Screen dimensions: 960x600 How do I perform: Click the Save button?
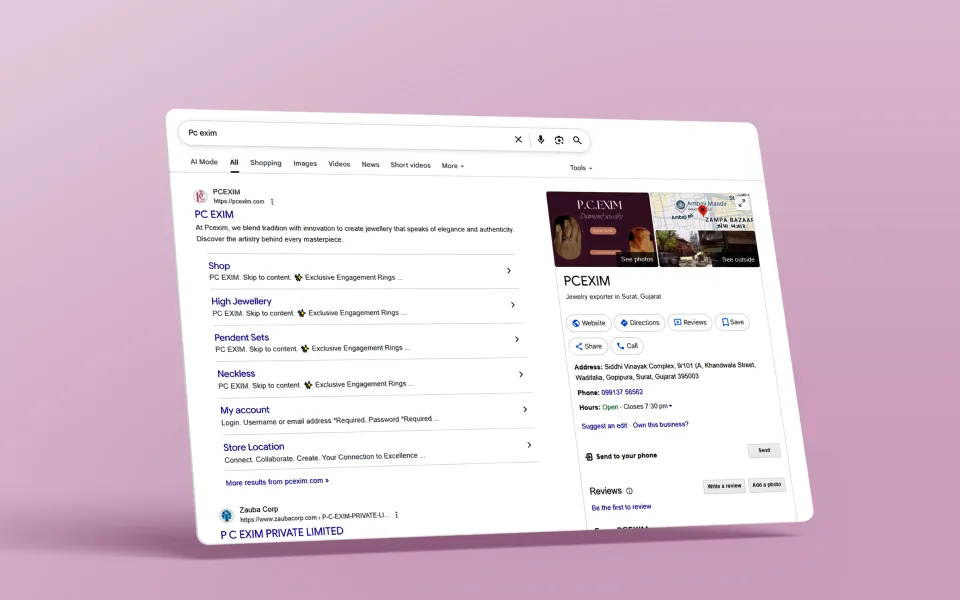[732, 322]
